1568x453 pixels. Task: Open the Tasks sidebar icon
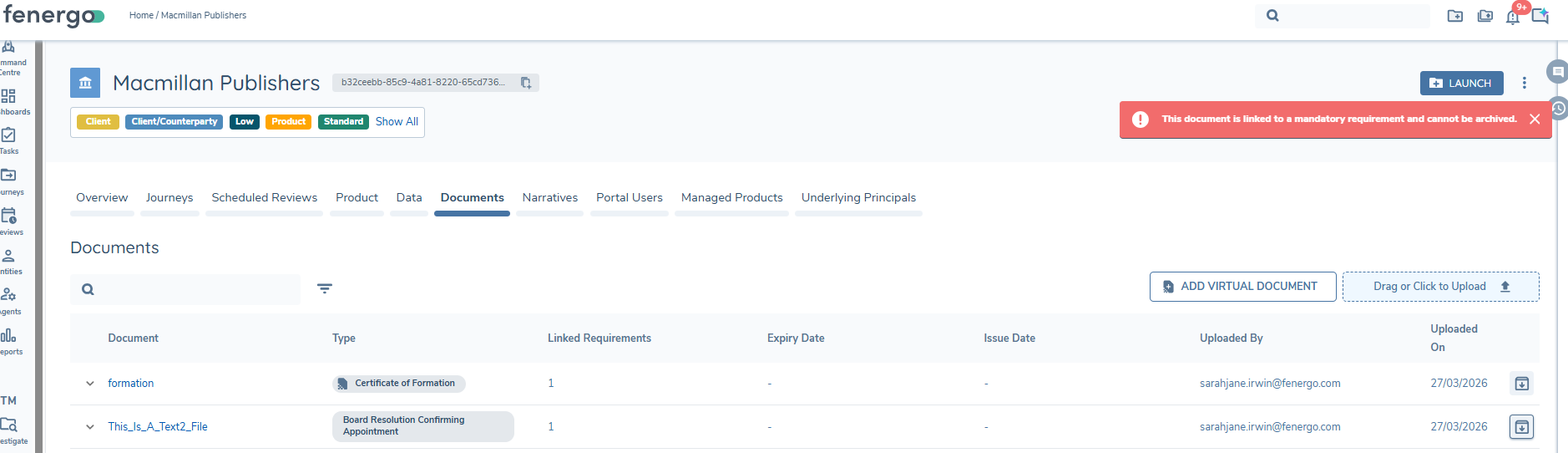pos(8,135)
